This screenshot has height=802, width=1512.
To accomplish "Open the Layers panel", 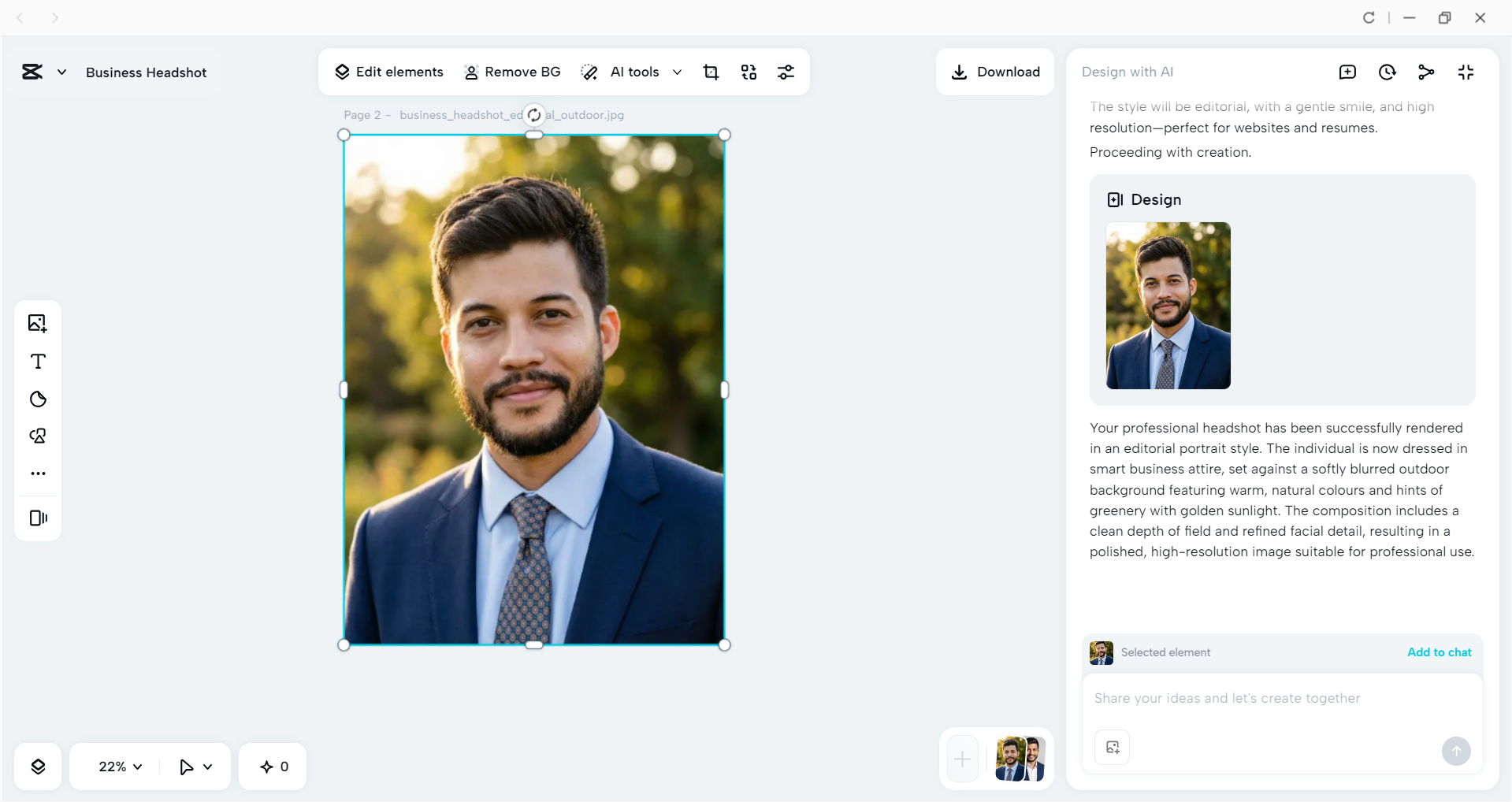I will click(37, 765).
